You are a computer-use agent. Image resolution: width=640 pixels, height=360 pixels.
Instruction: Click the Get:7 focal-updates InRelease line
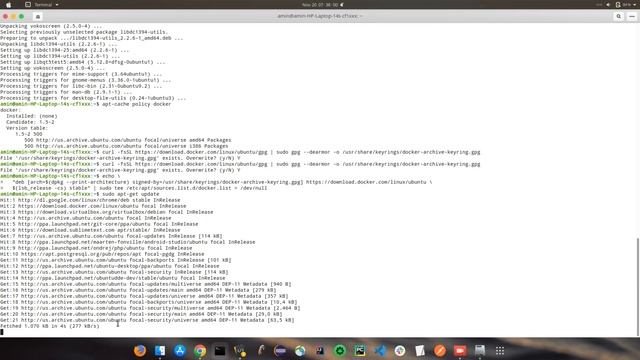coord(111,236)
